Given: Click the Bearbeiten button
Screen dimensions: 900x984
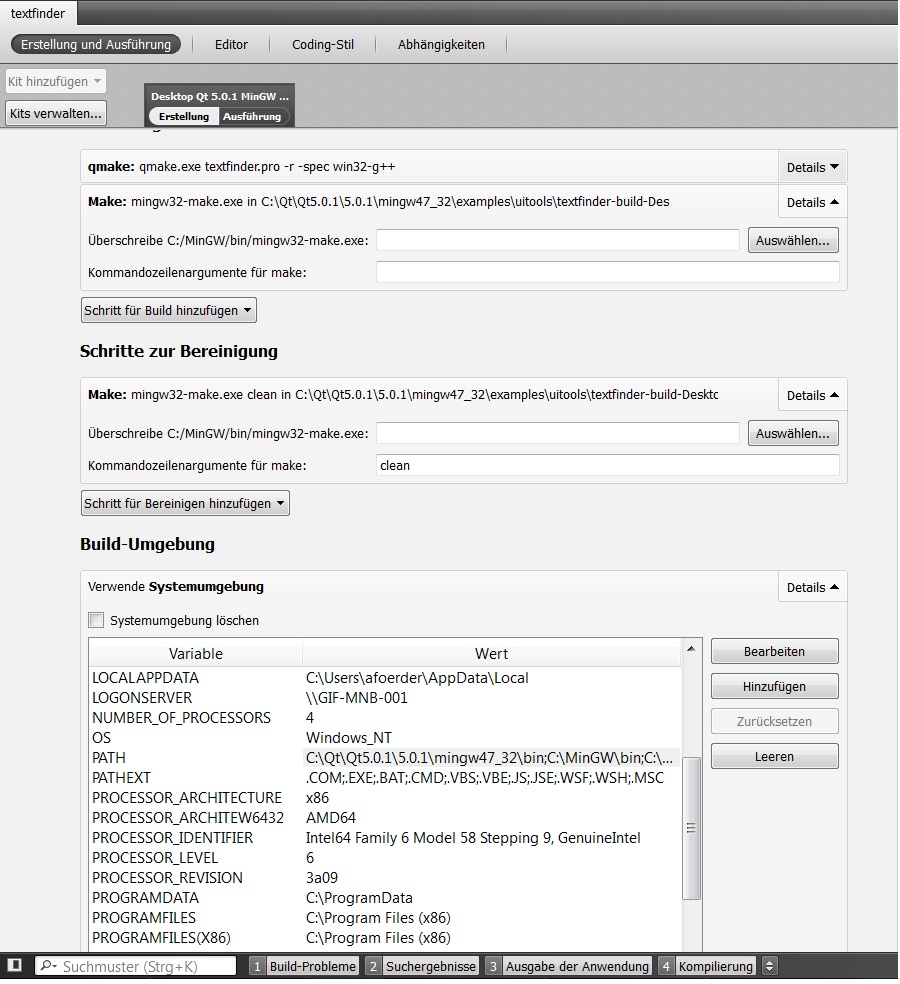Looking at the screenshot, I should tap(774, 652).
